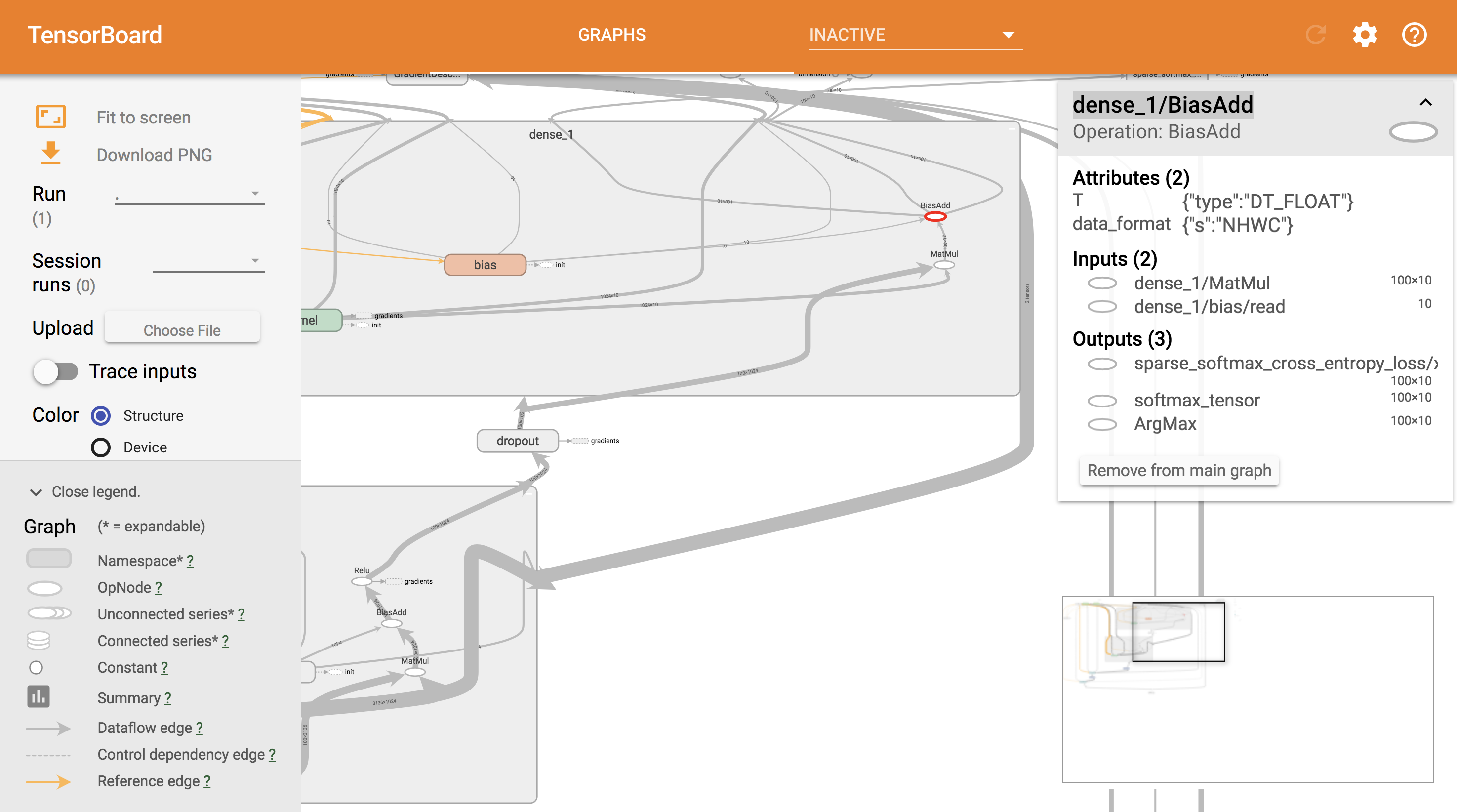Image resolution: width=1457 pixels, height=812 pixels.
Task: Click the TensorBoard title
Action: 94,35
